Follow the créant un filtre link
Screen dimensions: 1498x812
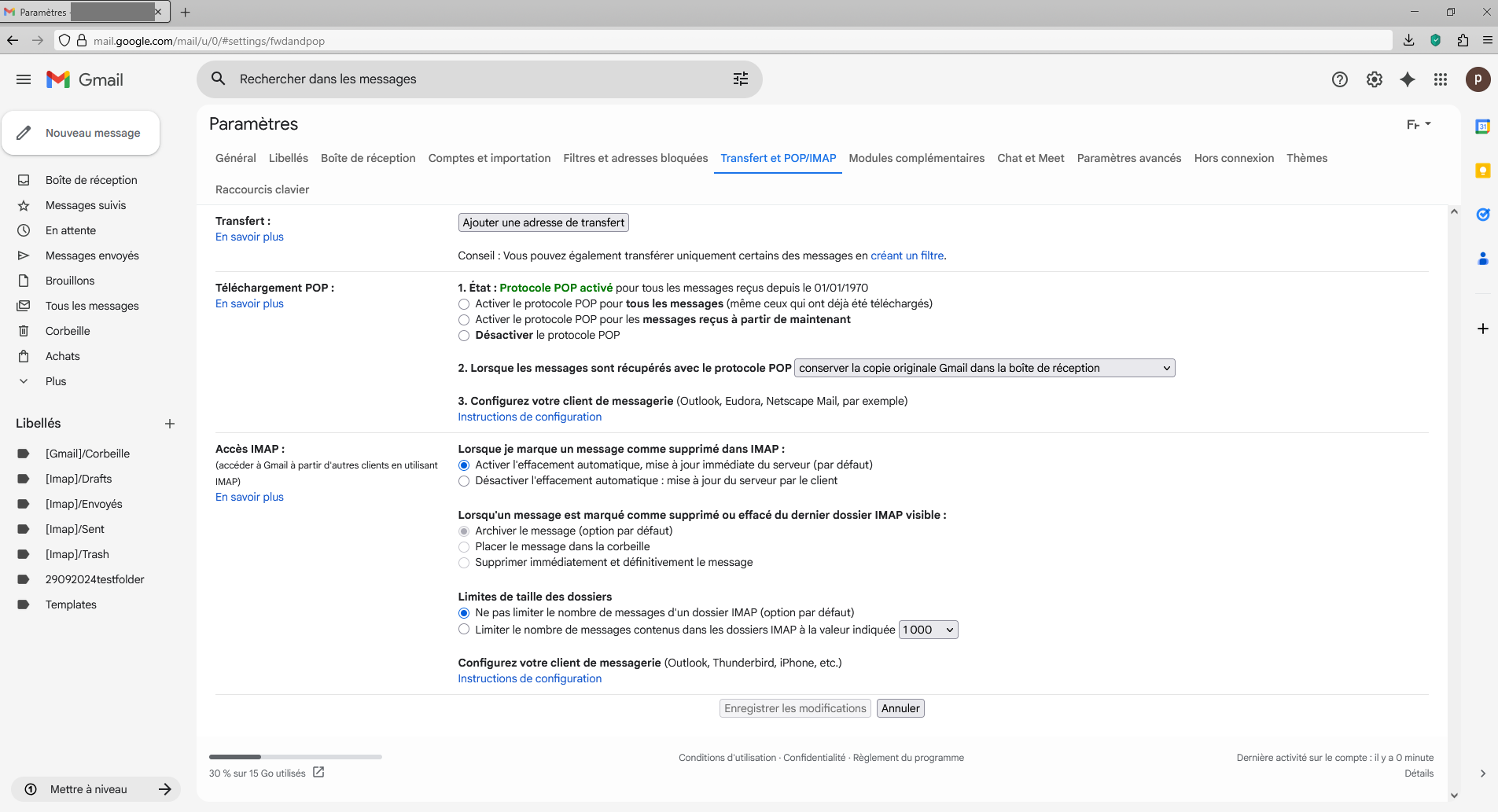907,255
